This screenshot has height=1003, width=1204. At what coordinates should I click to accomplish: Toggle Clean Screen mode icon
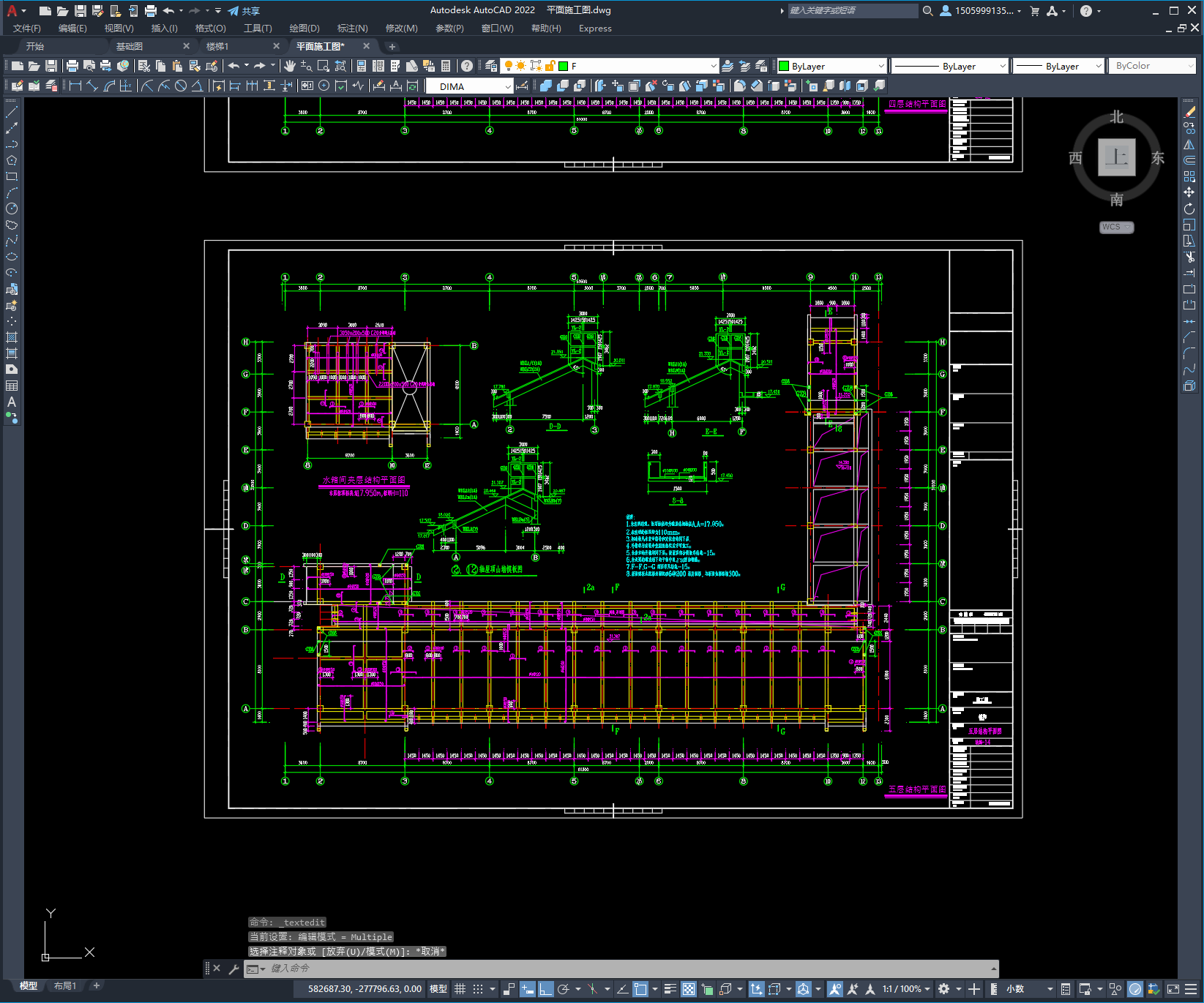click(x=1173, y=989)
